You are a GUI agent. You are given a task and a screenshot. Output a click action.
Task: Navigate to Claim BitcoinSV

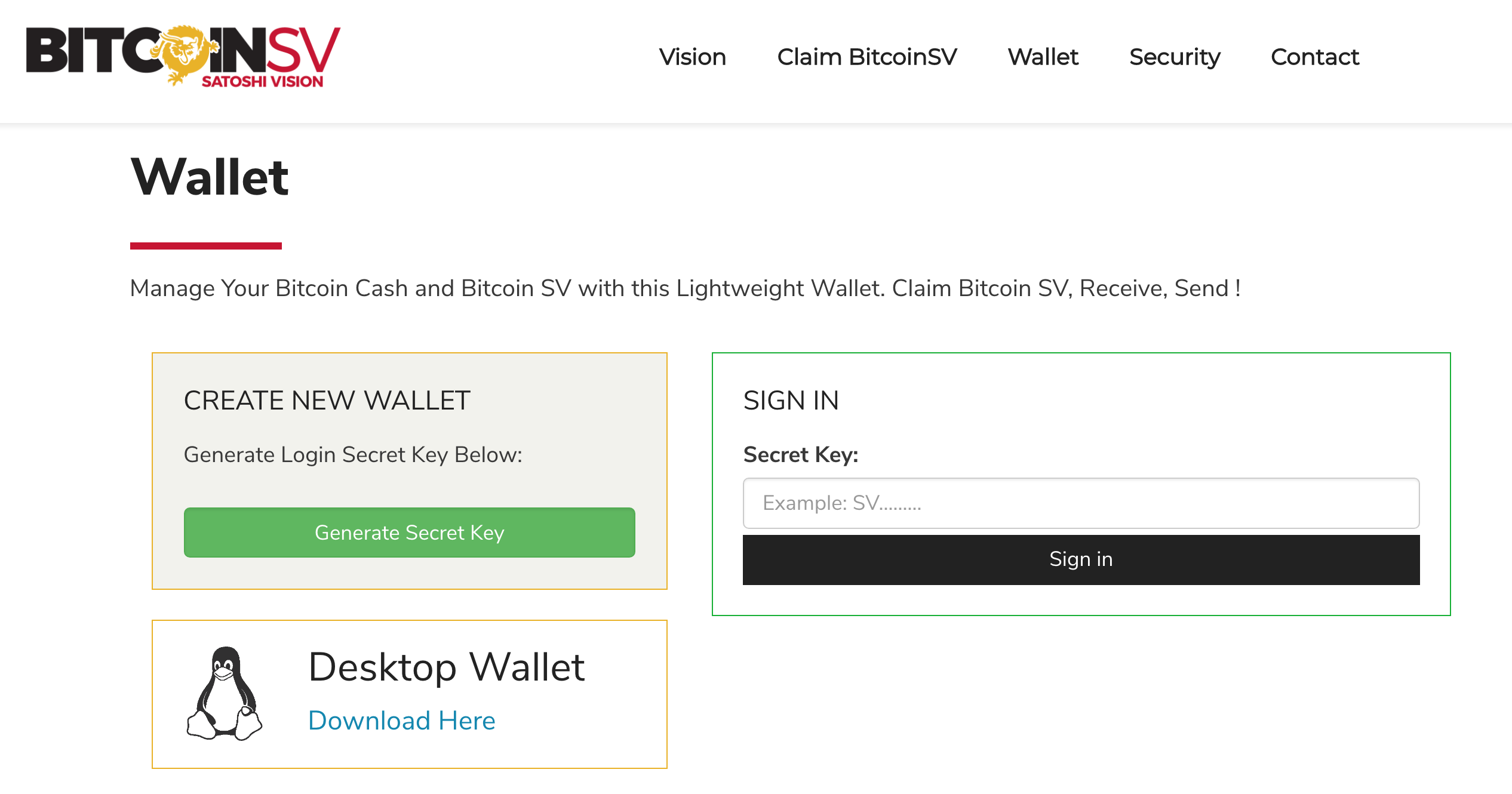click(867, 57)
